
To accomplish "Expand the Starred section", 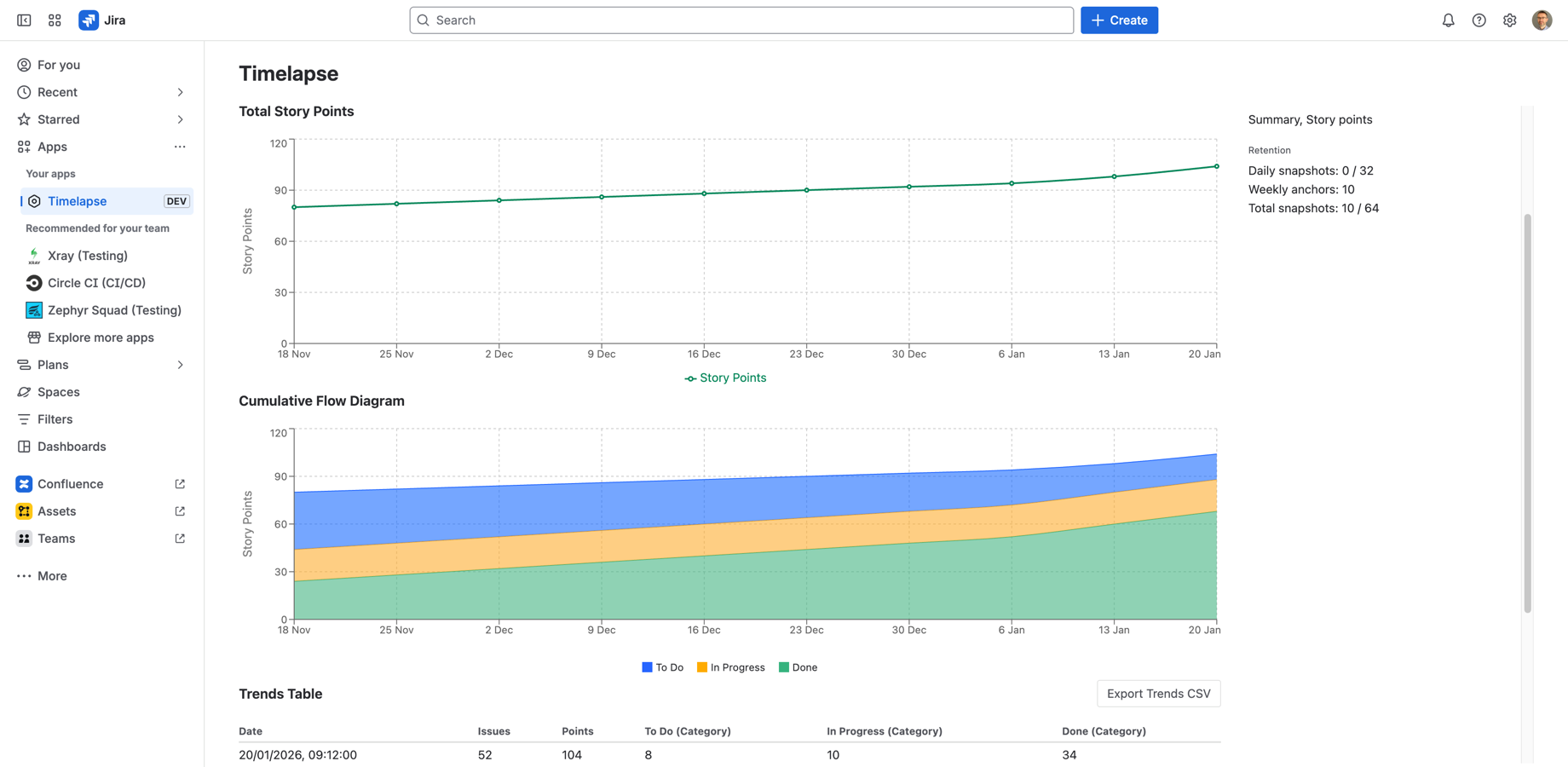I will tap(180, 119).
